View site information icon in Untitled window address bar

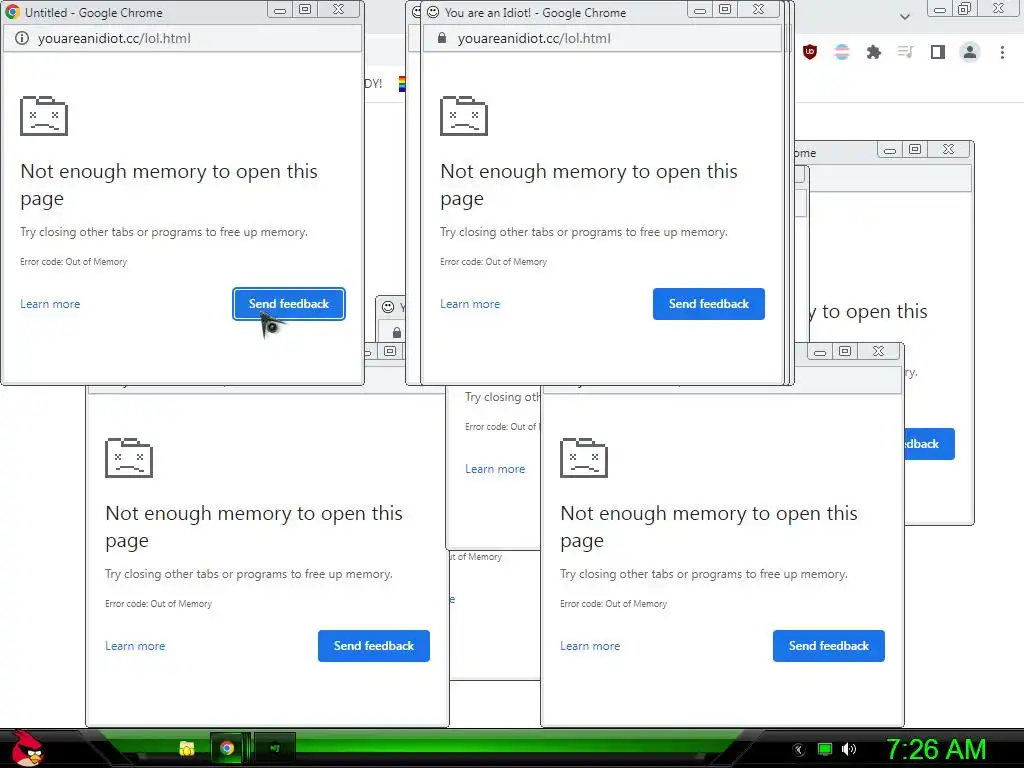[x=22, y=39]
